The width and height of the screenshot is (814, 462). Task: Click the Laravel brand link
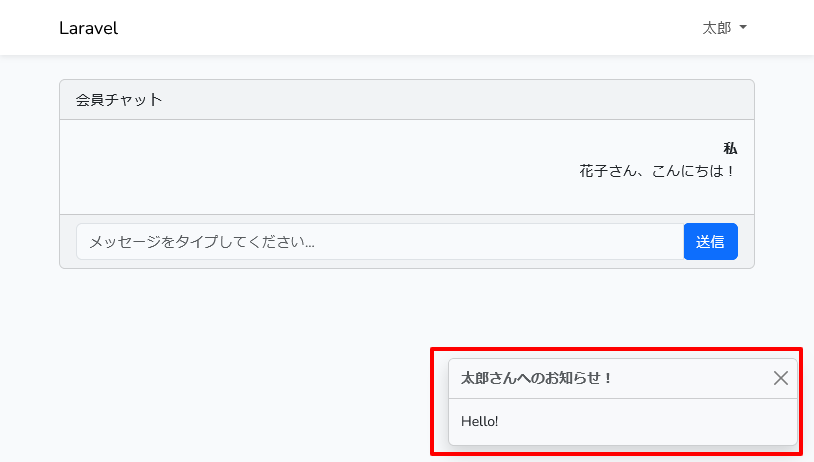tap(88, 28)
